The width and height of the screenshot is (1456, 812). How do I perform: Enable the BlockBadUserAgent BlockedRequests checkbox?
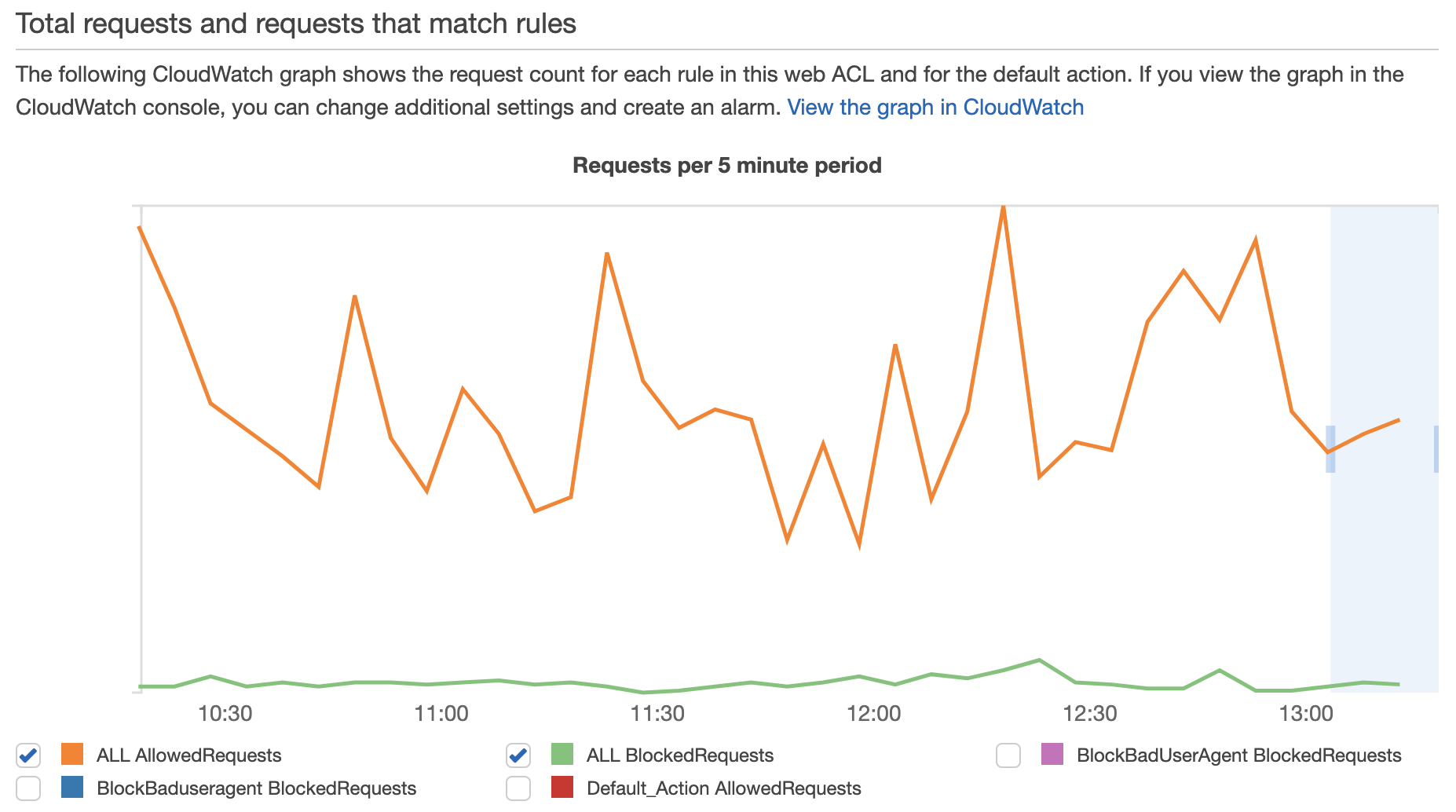(1008, 755)
